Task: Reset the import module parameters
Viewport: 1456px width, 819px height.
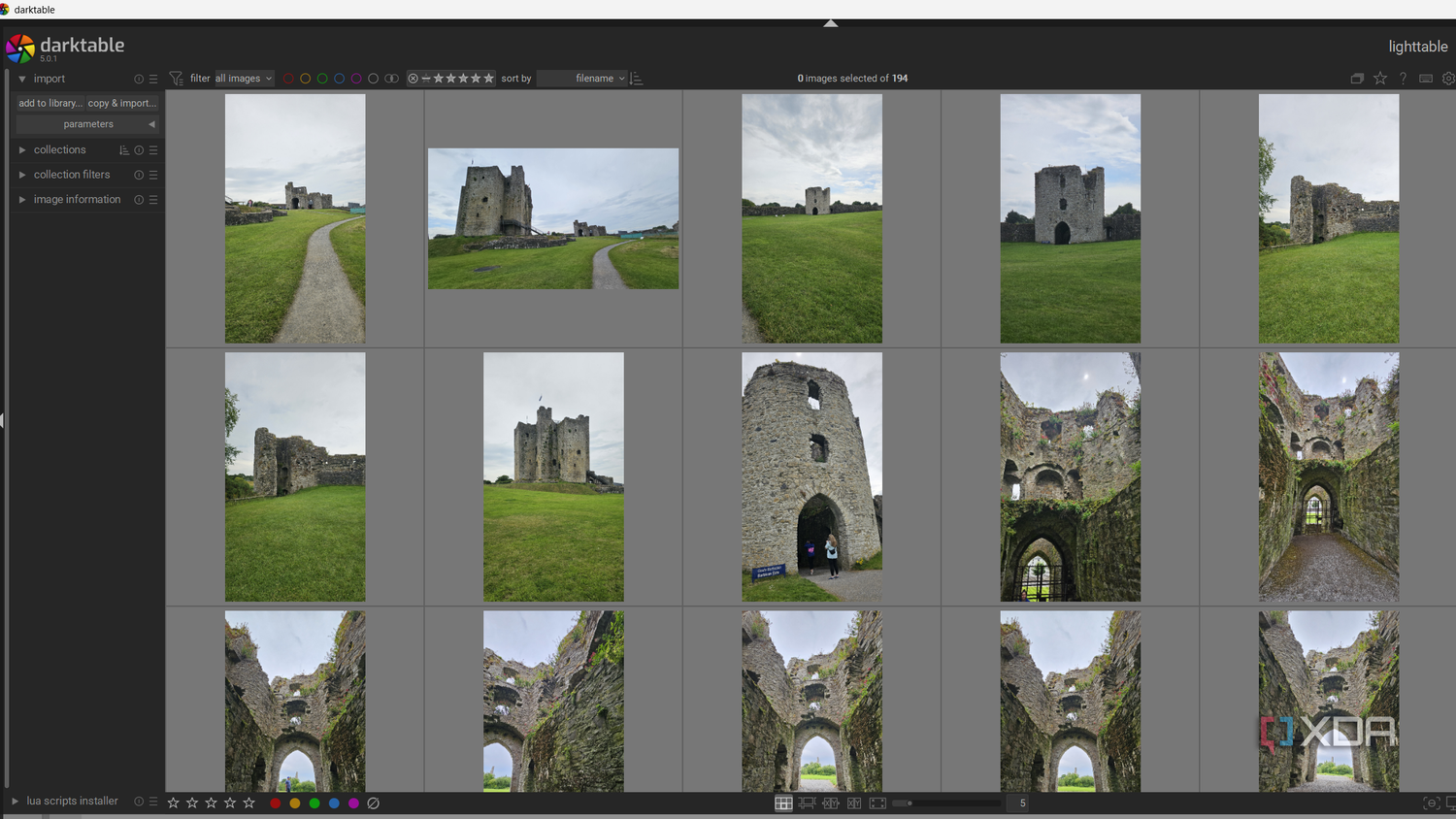Action: click(139, 79)
